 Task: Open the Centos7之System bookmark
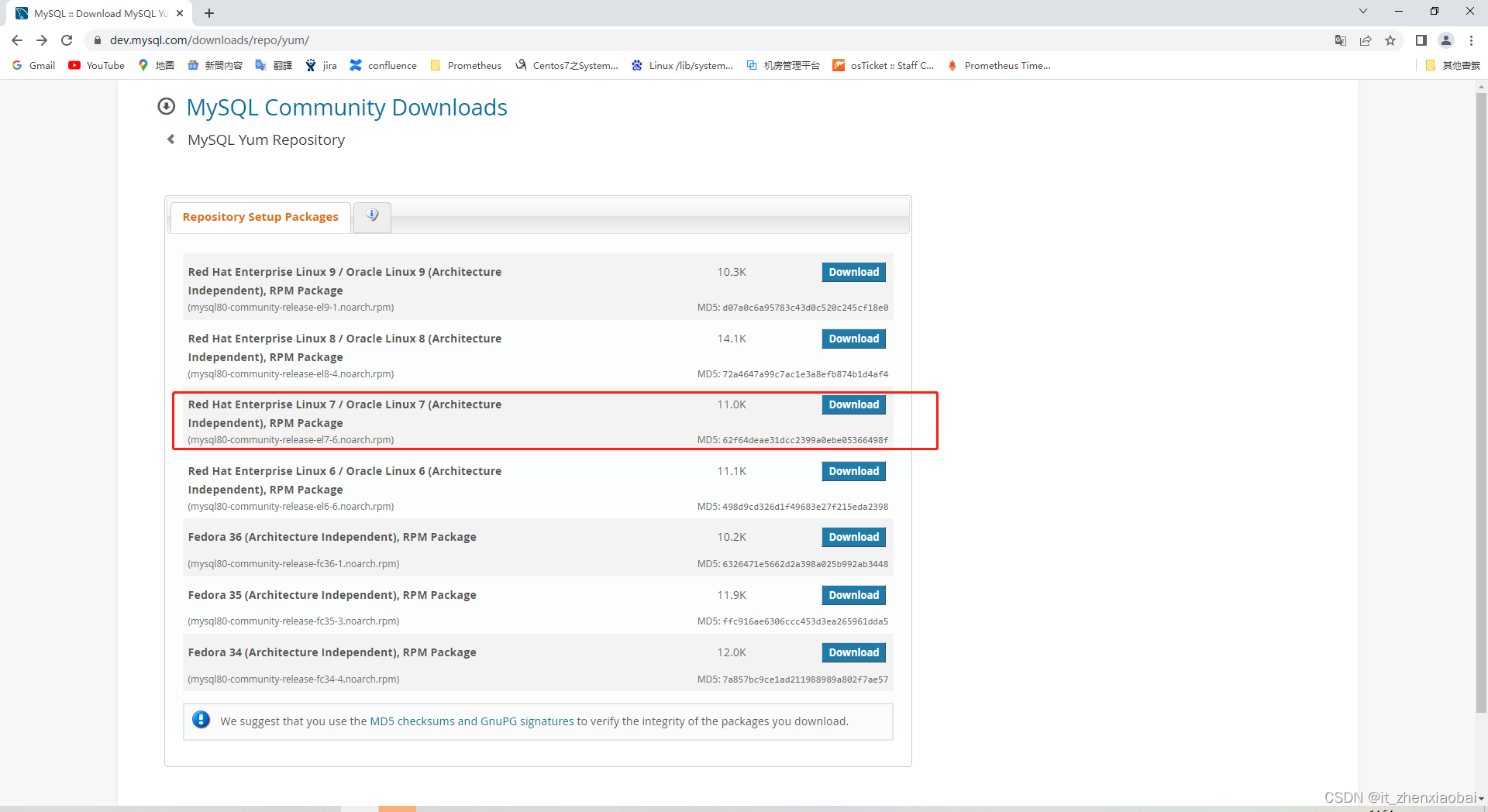pos(567,66)
